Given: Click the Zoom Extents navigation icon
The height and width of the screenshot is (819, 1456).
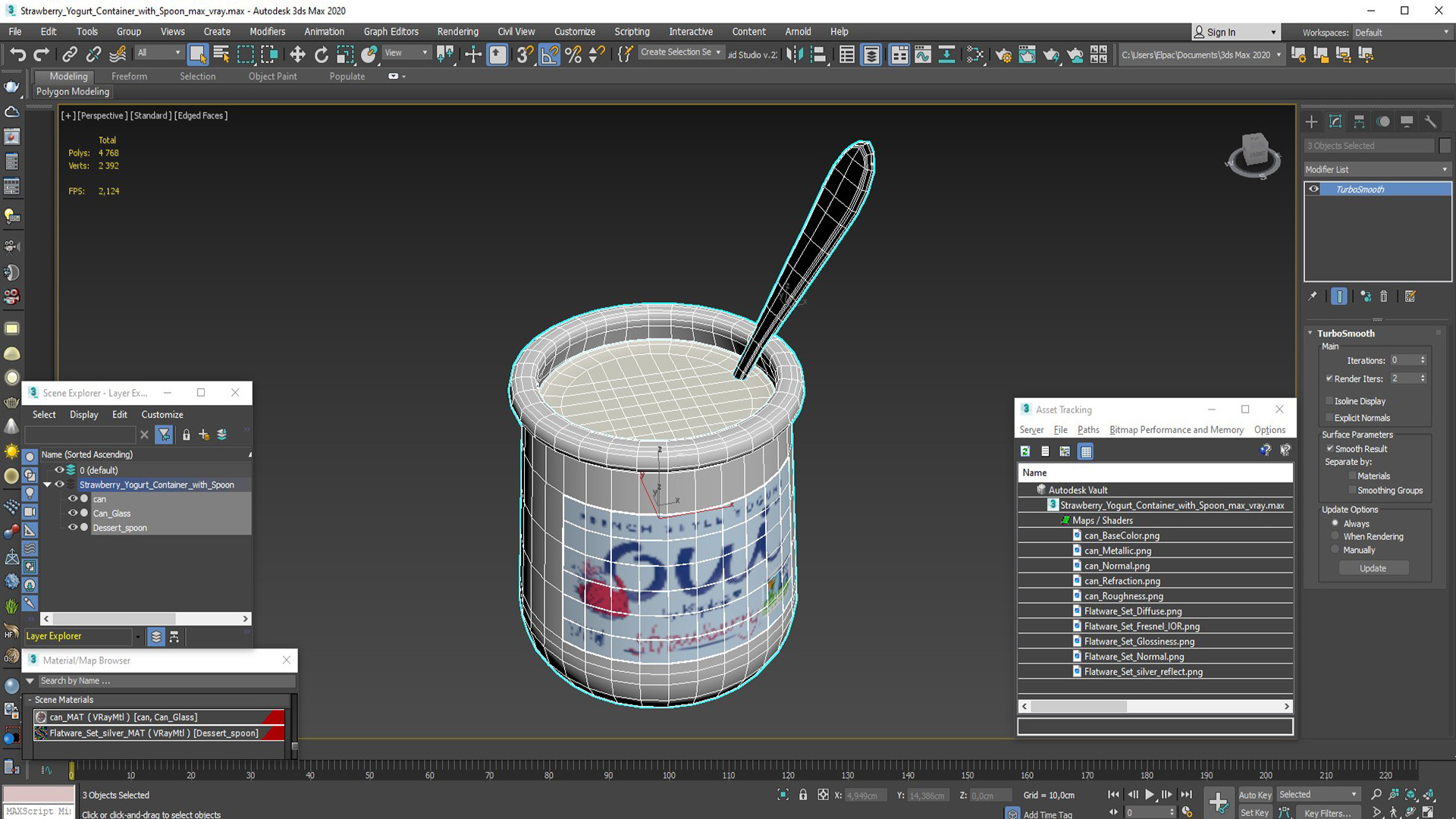Looking at the screenshot, I should click(x=1411, y=794).
